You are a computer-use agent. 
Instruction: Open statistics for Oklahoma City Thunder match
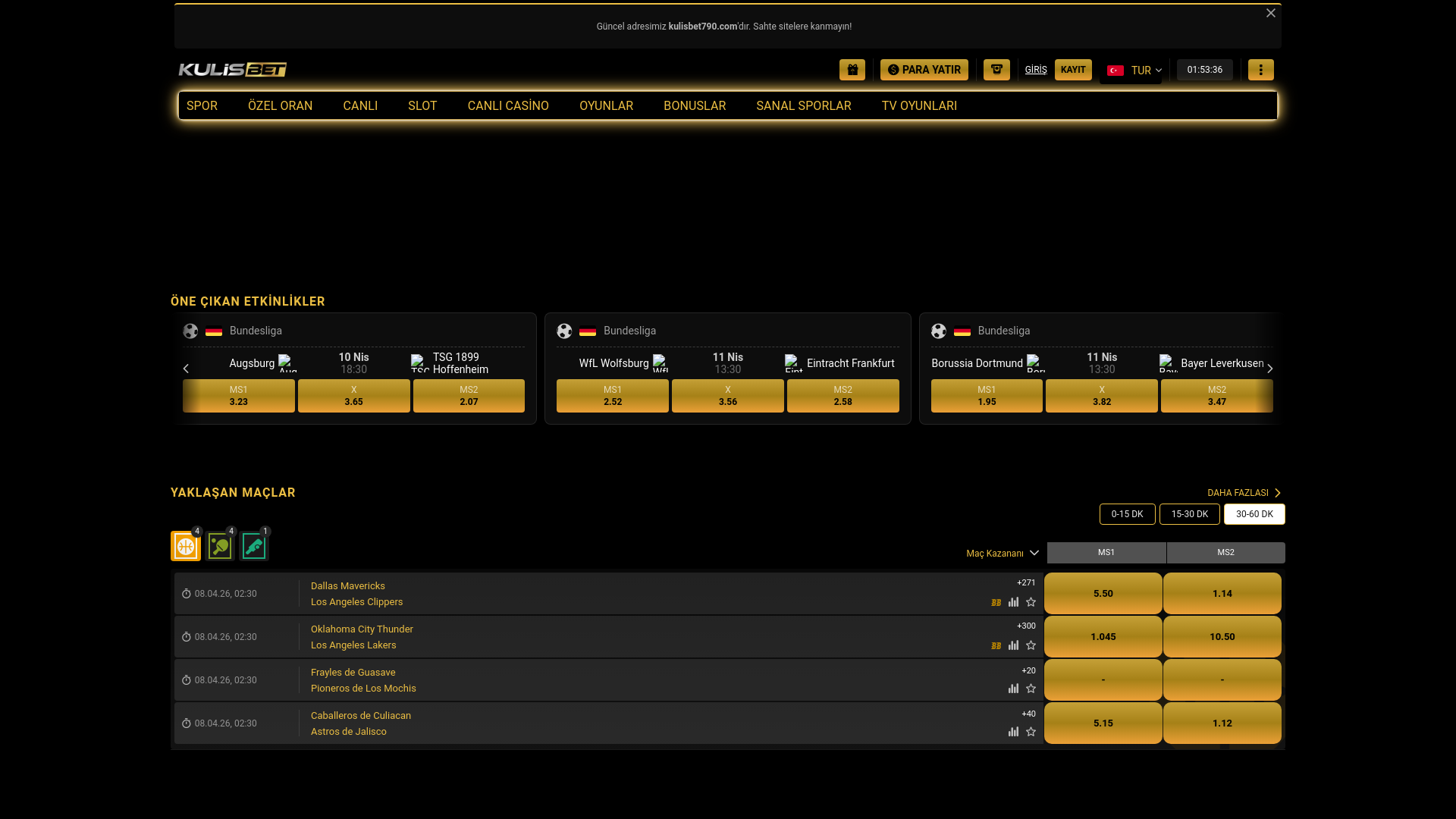point(1013,645)
